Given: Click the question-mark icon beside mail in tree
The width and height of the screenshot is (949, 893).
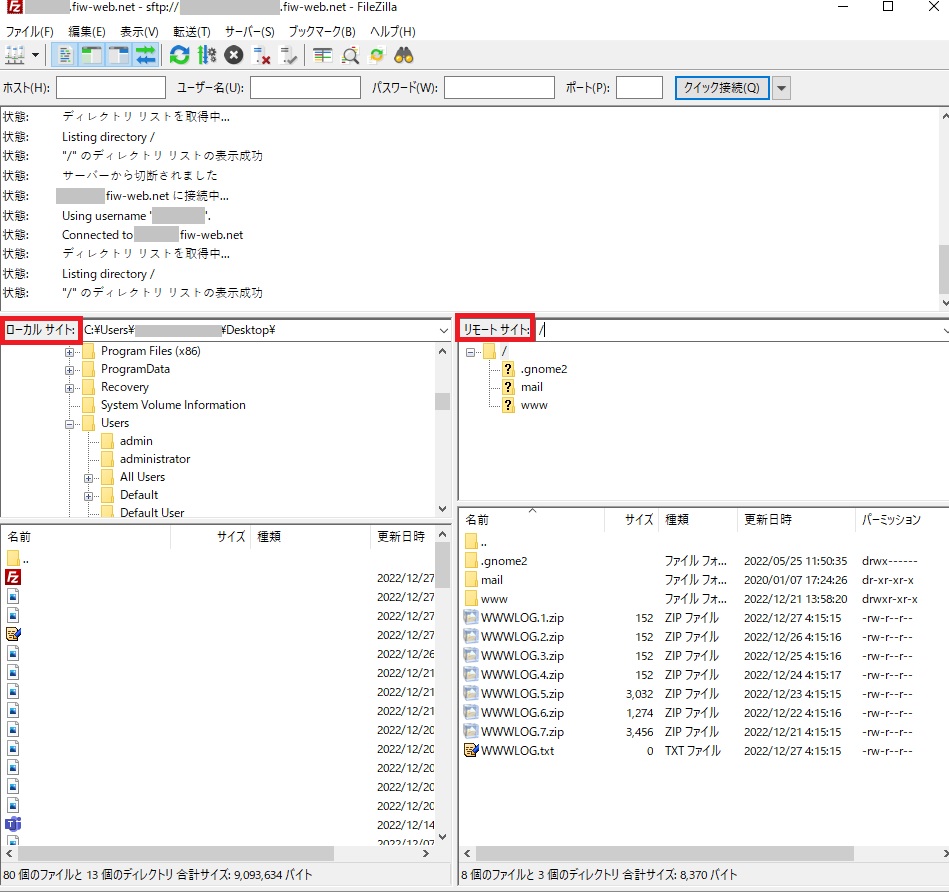Looking at the screenshot, I should pos(508,387).
